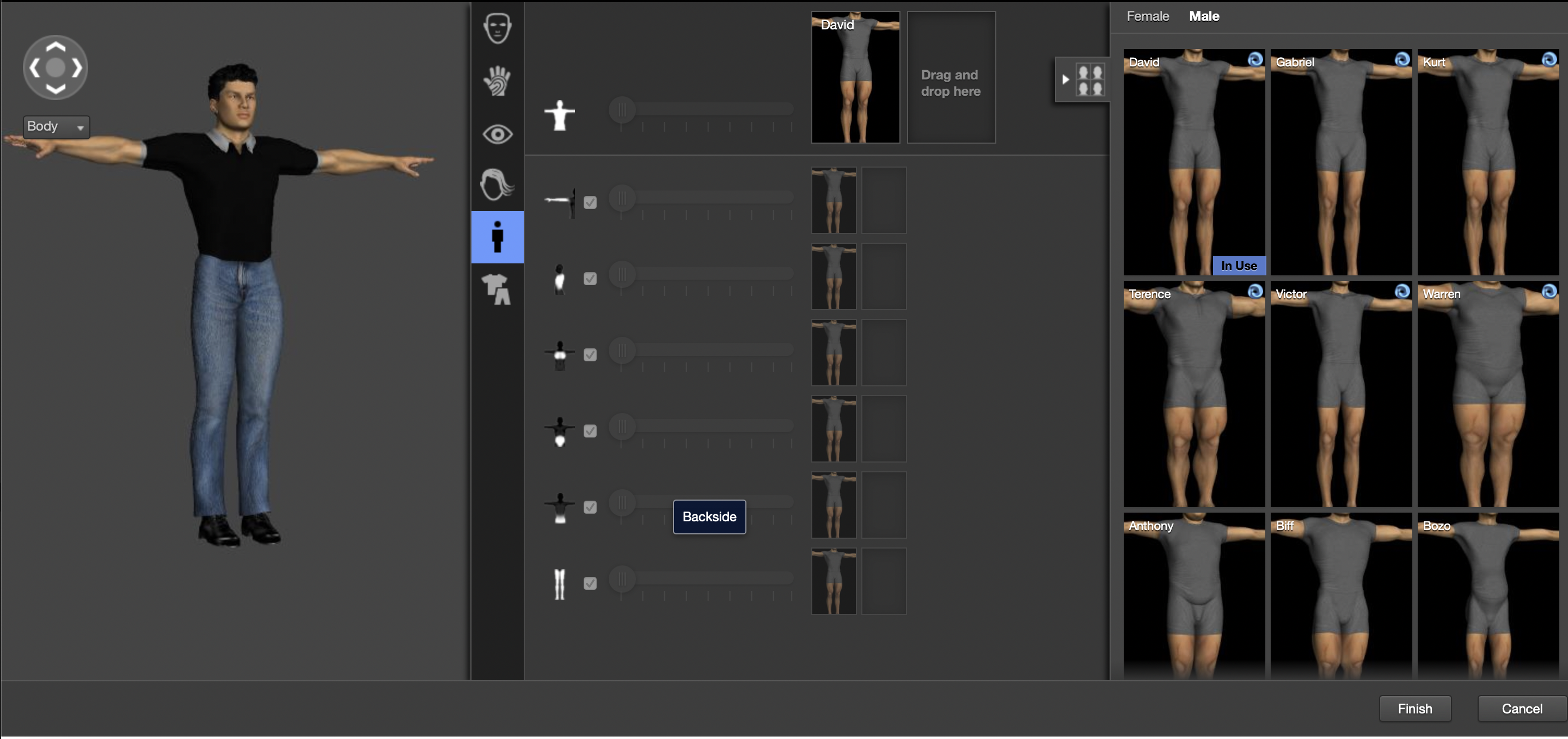Select the Bozo body thumbnail

(1489, 596)
